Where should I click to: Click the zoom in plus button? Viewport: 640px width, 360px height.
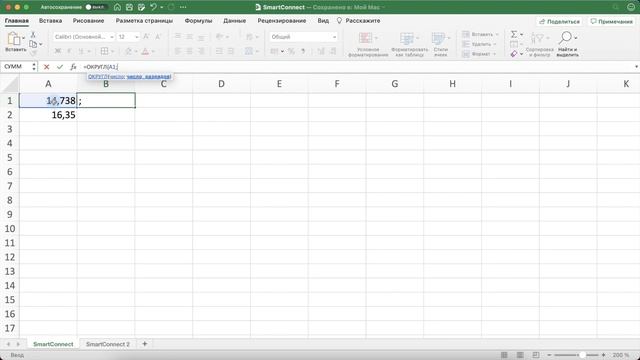(x=603, y=355)
